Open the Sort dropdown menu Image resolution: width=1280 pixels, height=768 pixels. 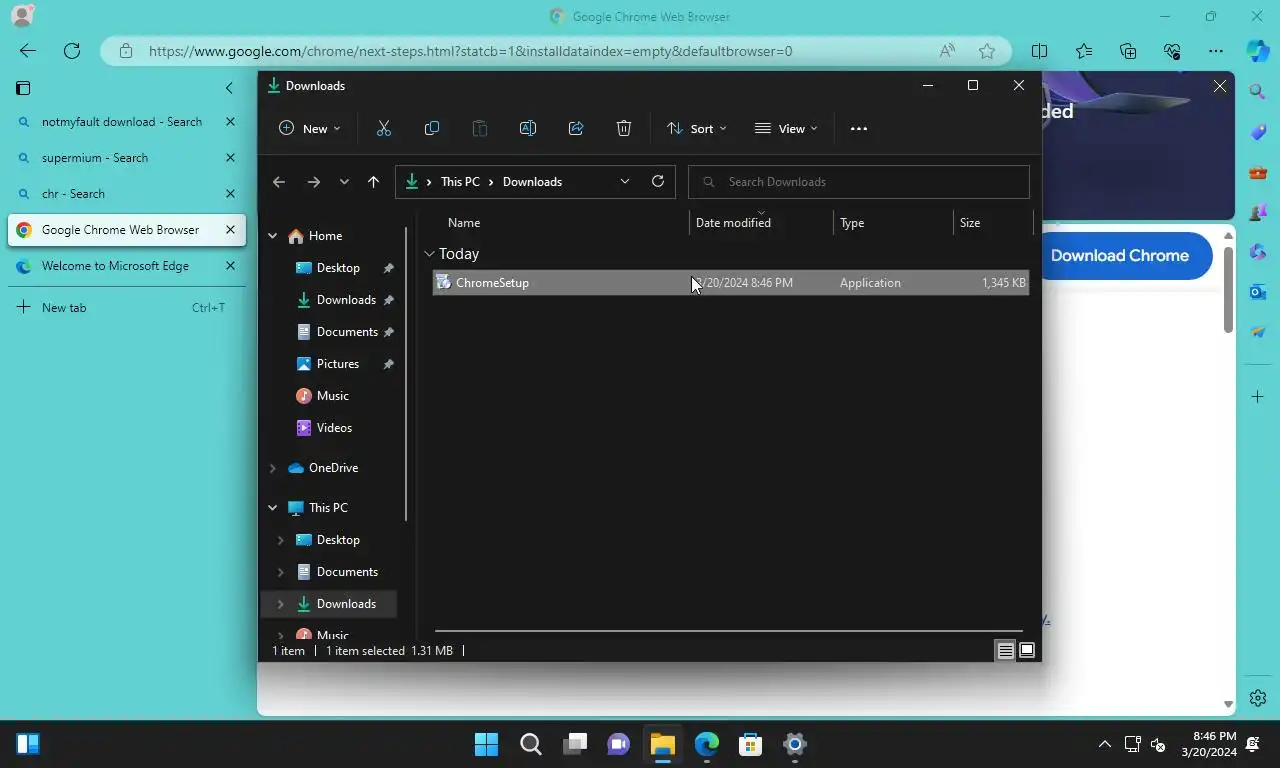click(x=697, y=128)
